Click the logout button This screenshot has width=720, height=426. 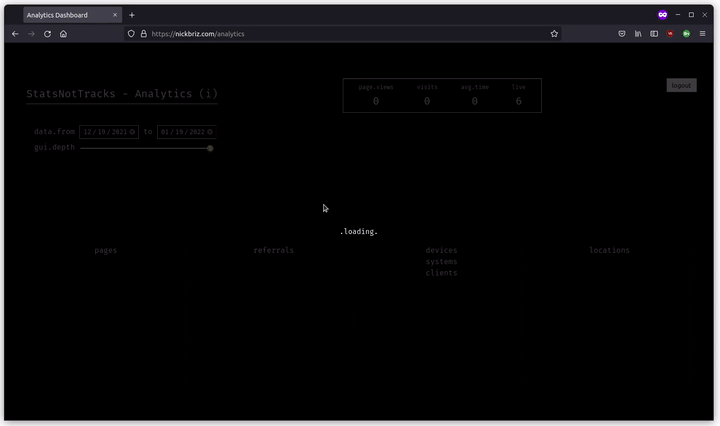click(x=681, y=85)
